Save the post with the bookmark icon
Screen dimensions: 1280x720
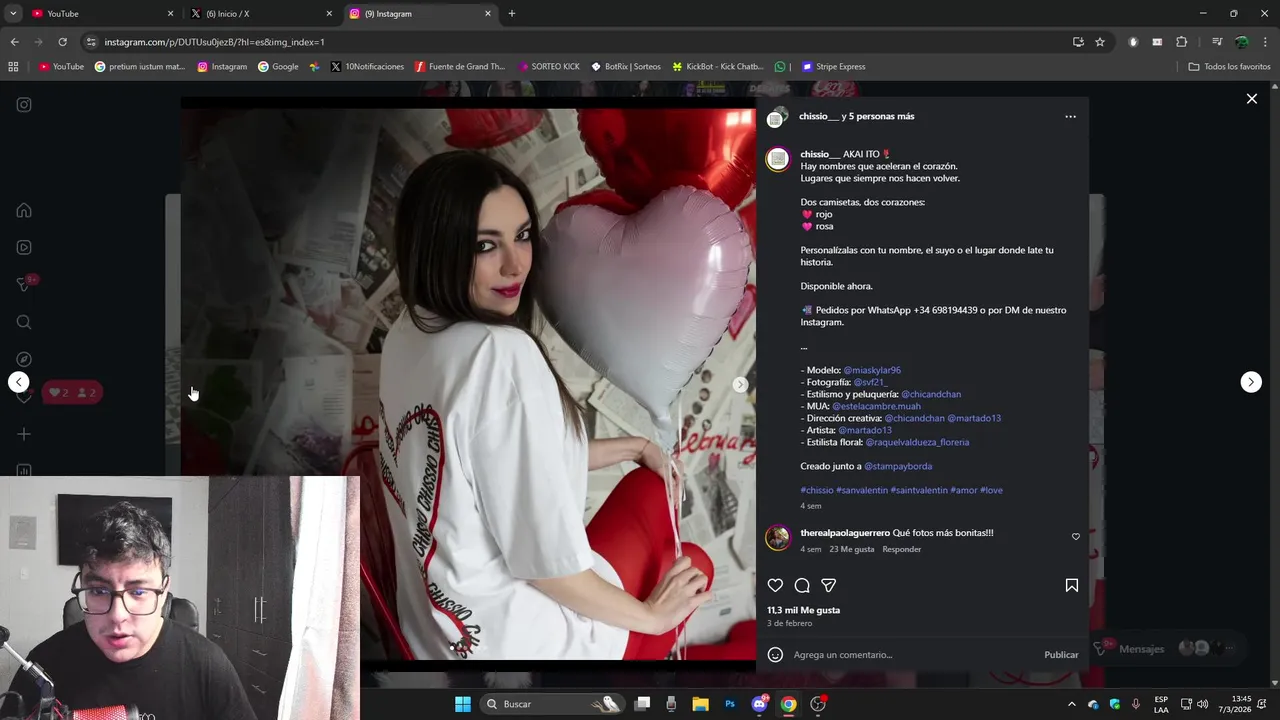coord(1071,585)
